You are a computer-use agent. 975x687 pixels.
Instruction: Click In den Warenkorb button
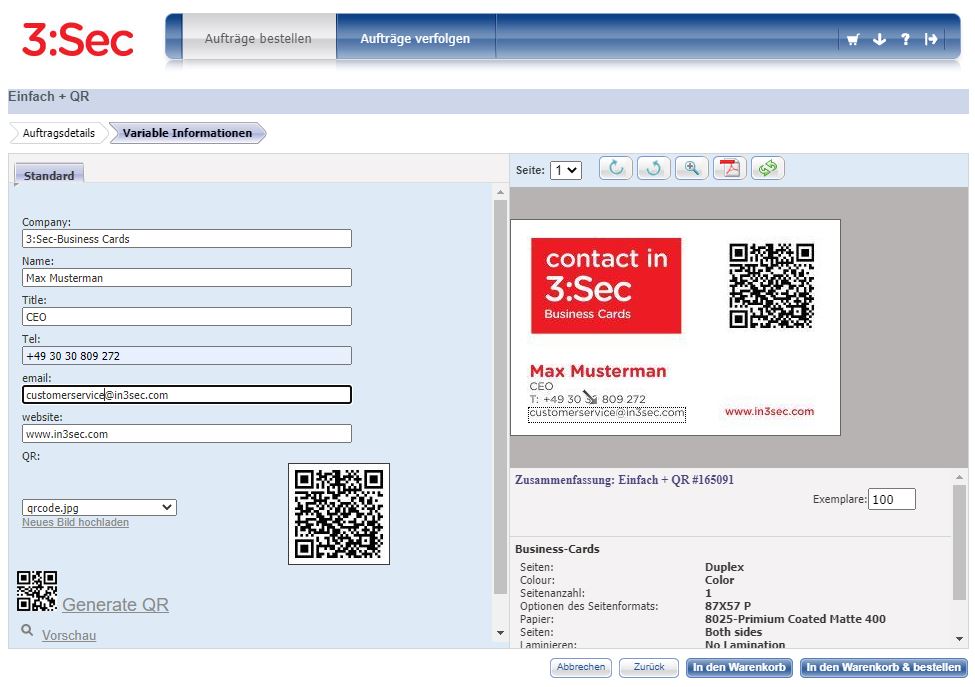click(x=739, y=667)
